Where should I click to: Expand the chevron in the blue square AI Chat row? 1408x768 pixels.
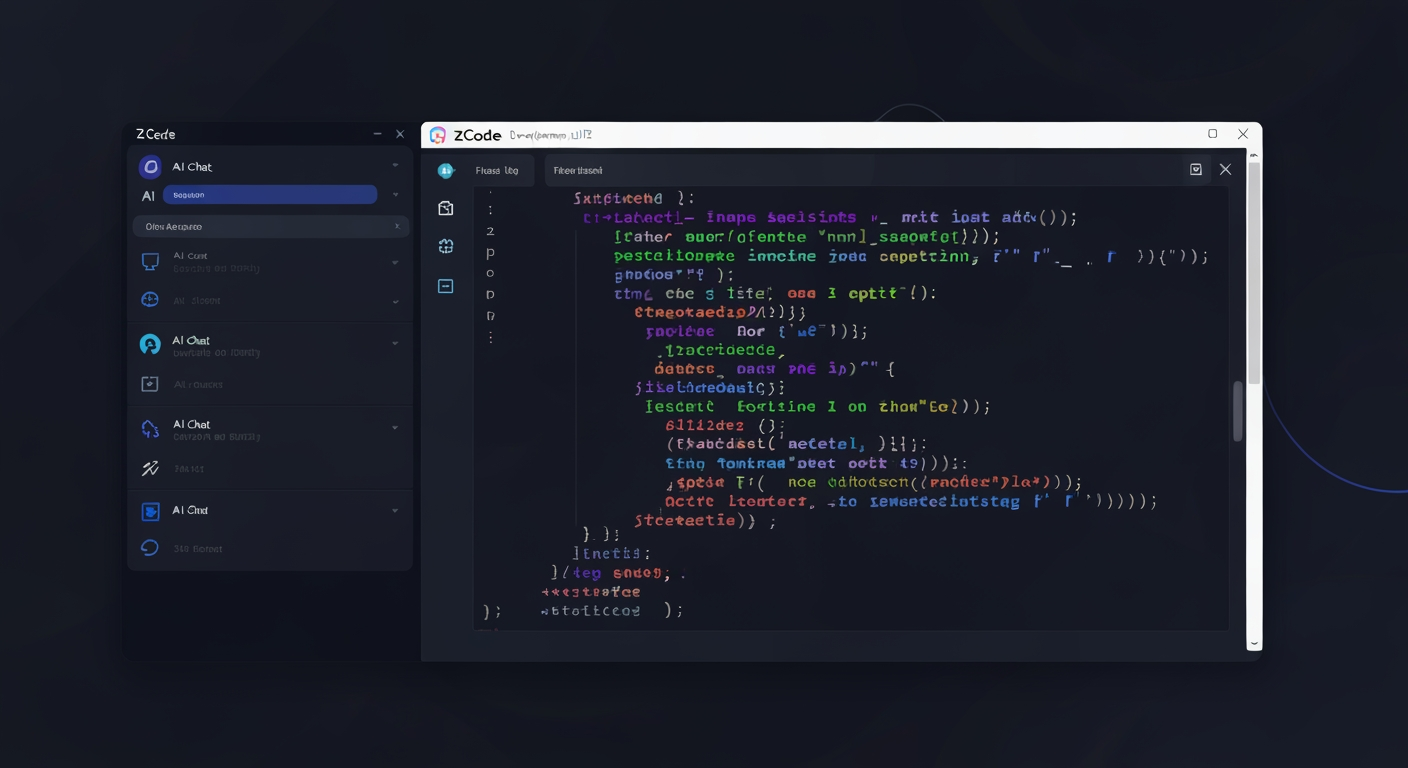point(395,511)
